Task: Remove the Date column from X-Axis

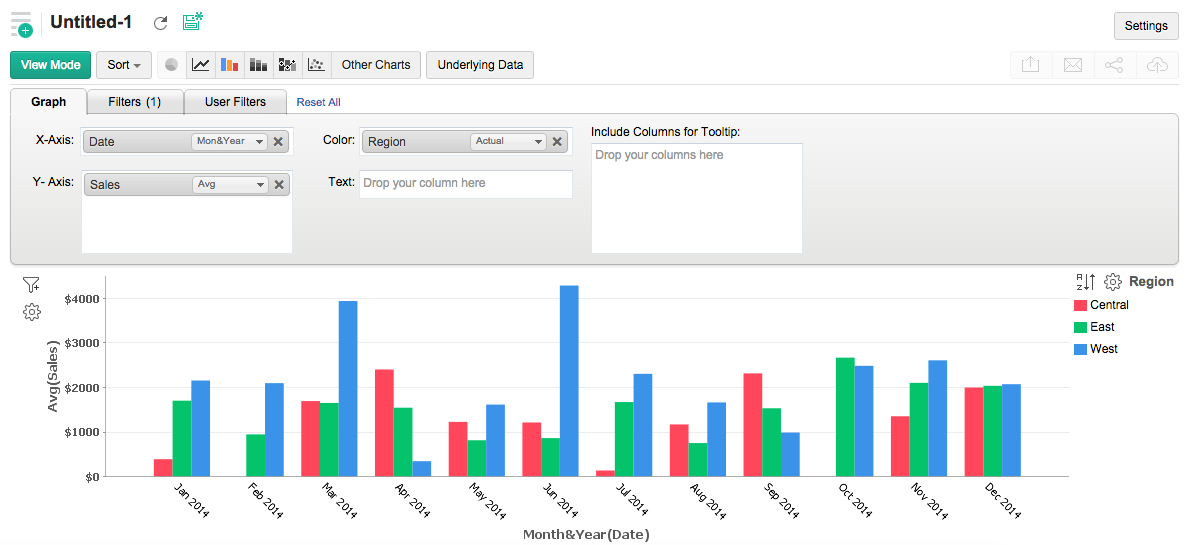Action: click(278, 141)
